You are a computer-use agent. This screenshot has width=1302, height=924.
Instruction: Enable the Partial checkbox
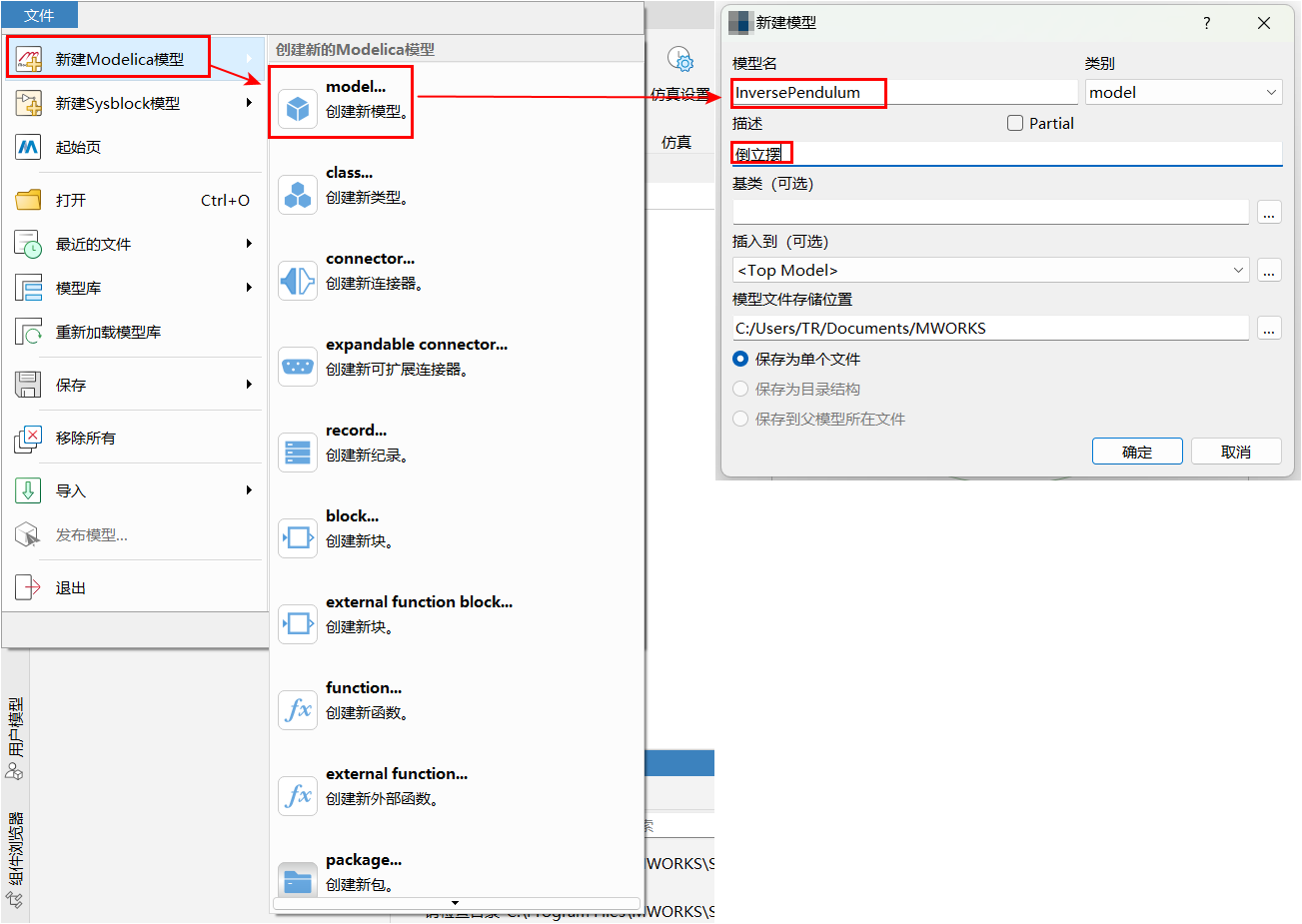tap(1015, 123)
